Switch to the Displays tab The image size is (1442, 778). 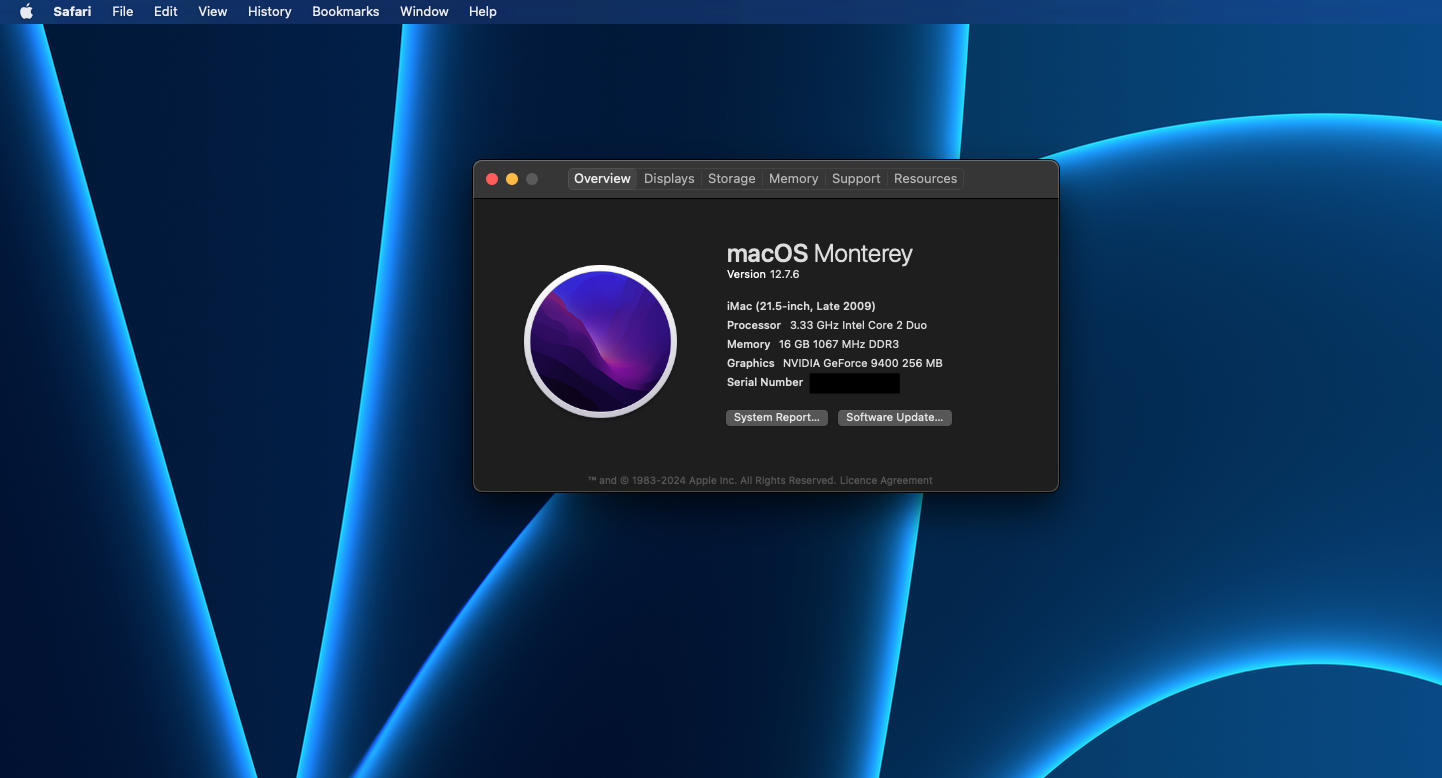click(669, 179)
